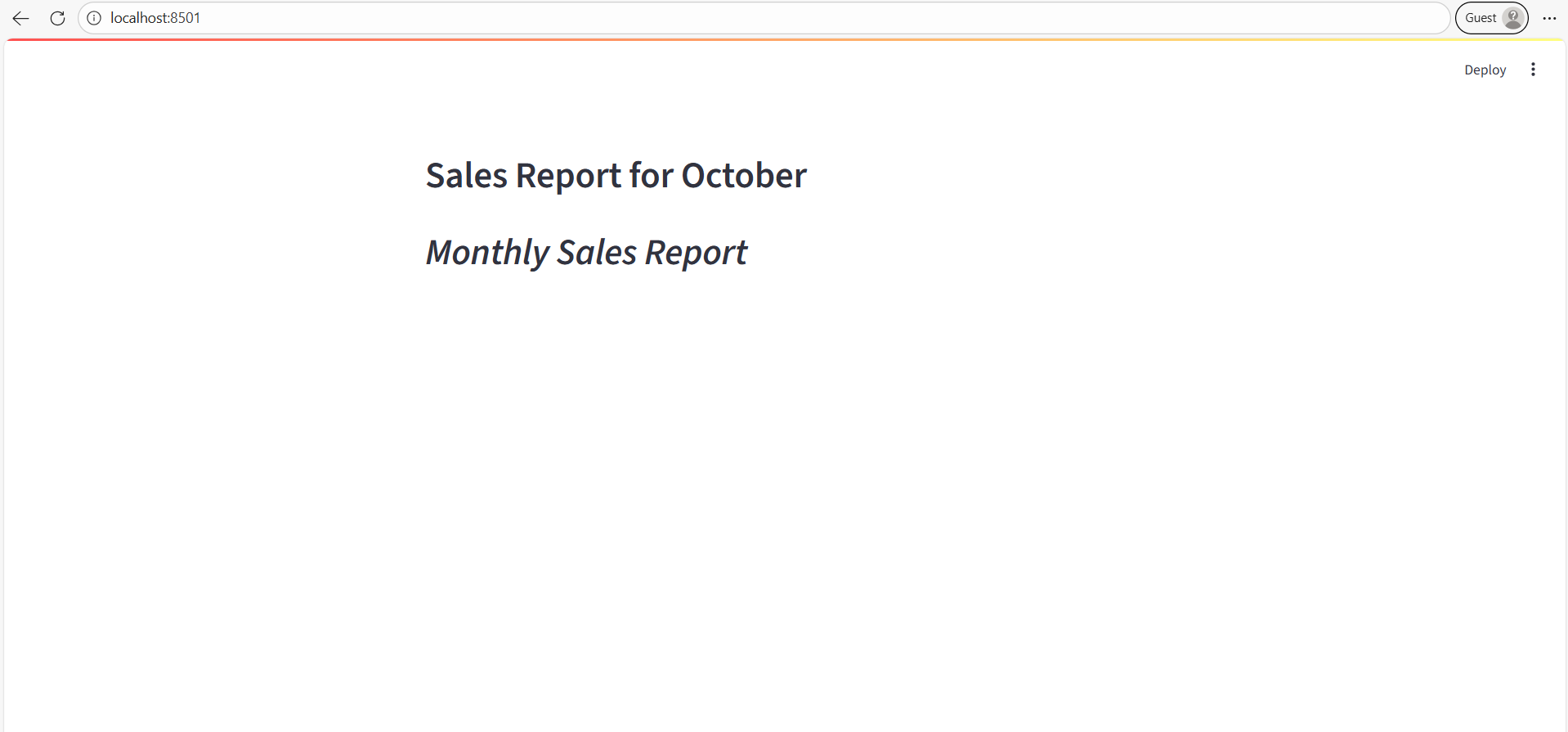This screenshot has height=732, width=1568.
Task: Click the Guest profile avatar icon
Action: 1513,18
